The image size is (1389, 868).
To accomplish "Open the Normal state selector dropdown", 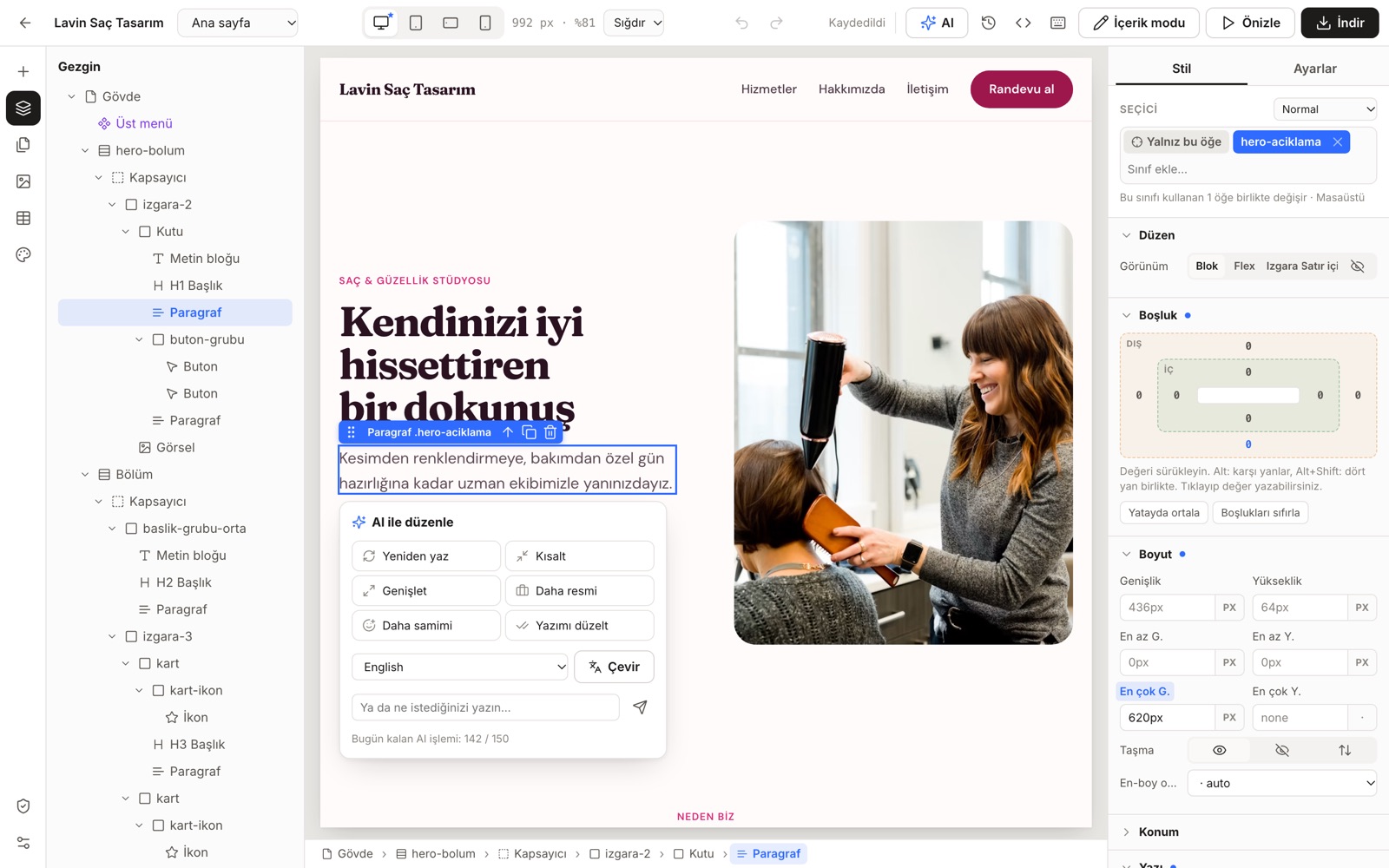I will pos(1325,109).
